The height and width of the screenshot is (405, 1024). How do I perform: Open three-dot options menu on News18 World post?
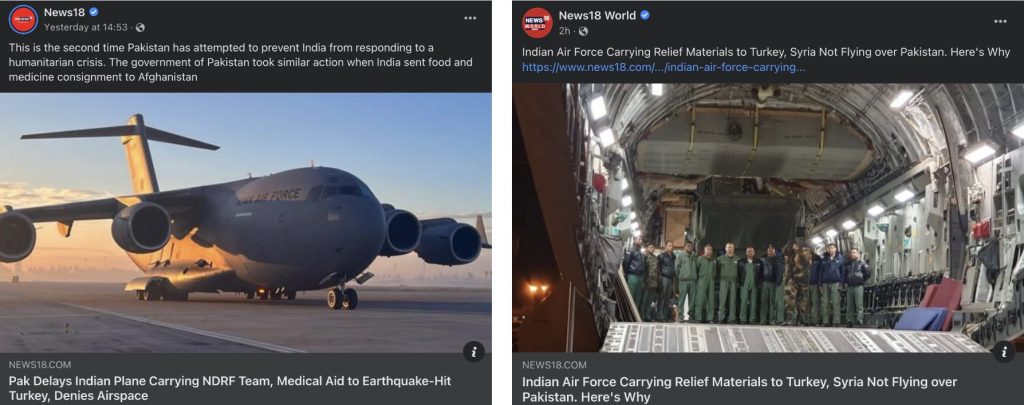pyautogui.click(x=1000, y=22)
